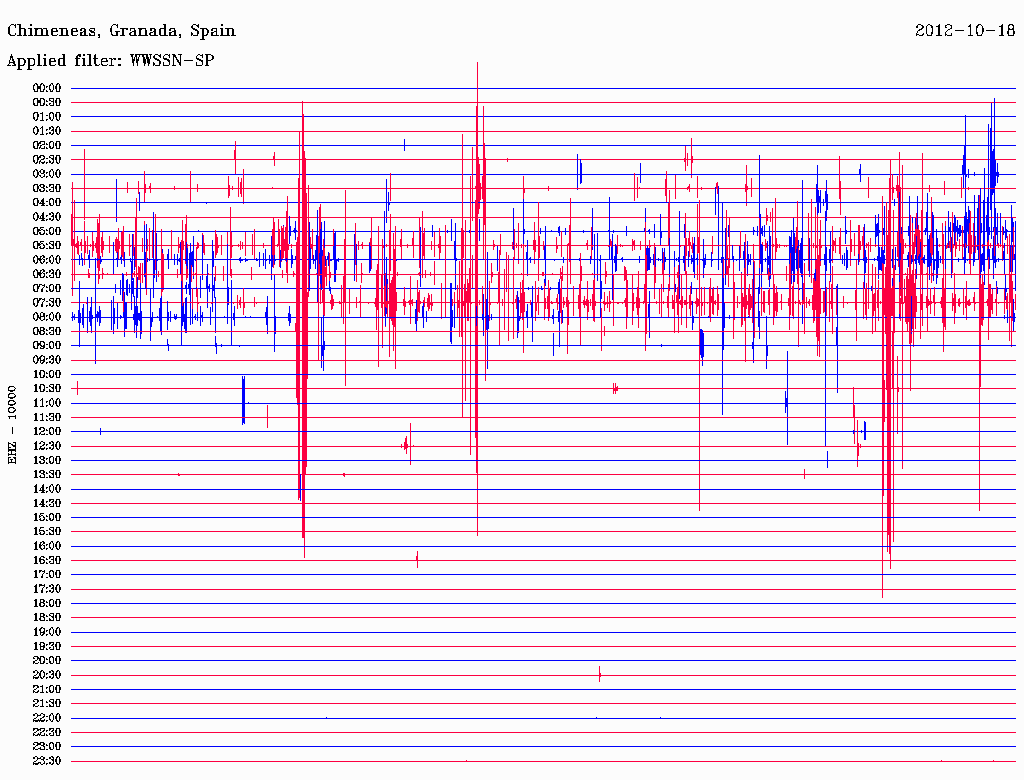Select the 02:30 time label
Image resolution: width=1024 pixels, height=780 pixels.
pyautogui.click(x=46, y=160)
